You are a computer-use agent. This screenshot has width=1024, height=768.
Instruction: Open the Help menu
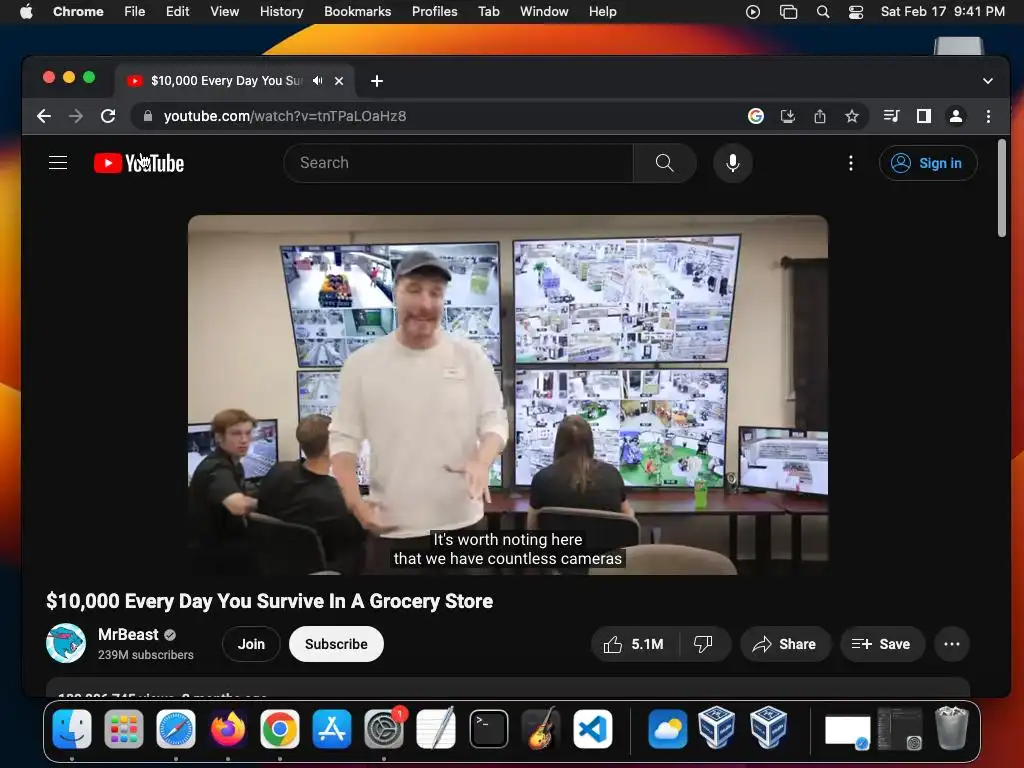click(x=602, y=11)
